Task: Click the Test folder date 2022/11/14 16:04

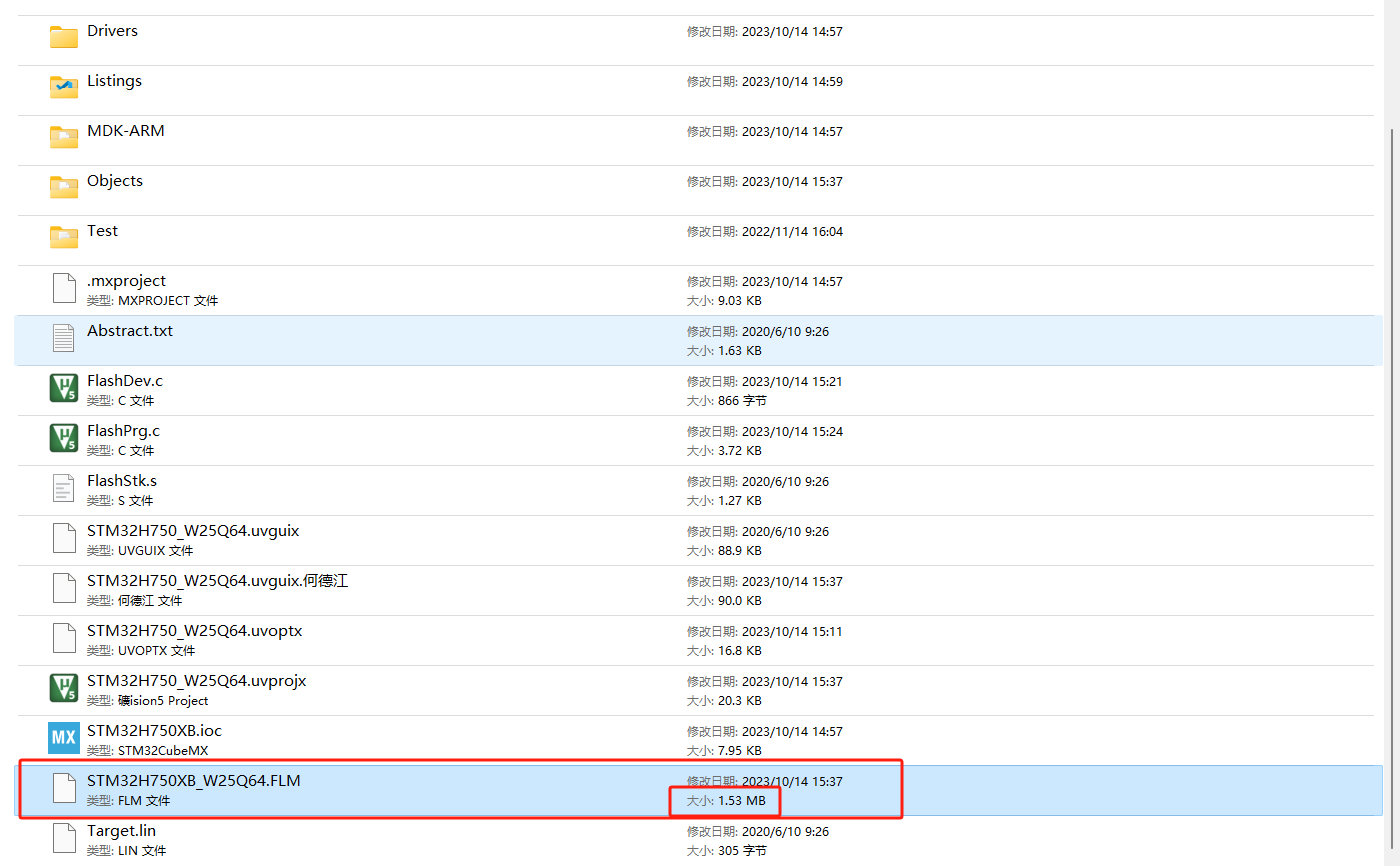Action: [792, 232]
